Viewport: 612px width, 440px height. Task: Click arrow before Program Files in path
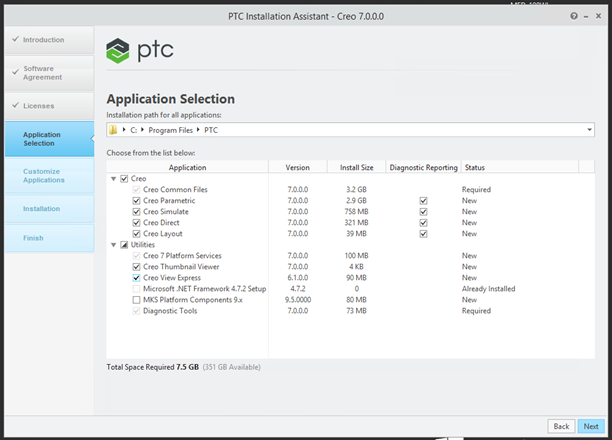point(142,130)
